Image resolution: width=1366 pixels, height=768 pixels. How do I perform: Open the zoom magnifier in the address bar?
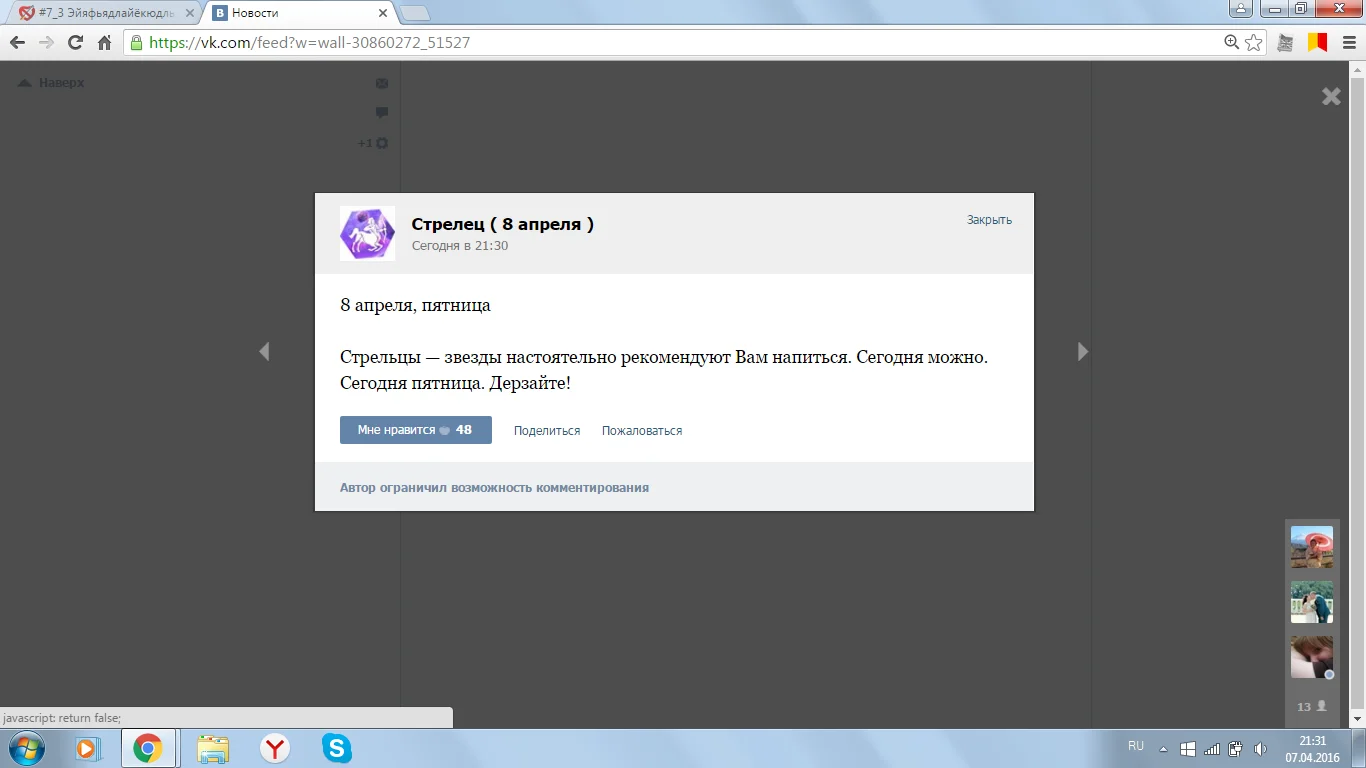coord(1232,43)
